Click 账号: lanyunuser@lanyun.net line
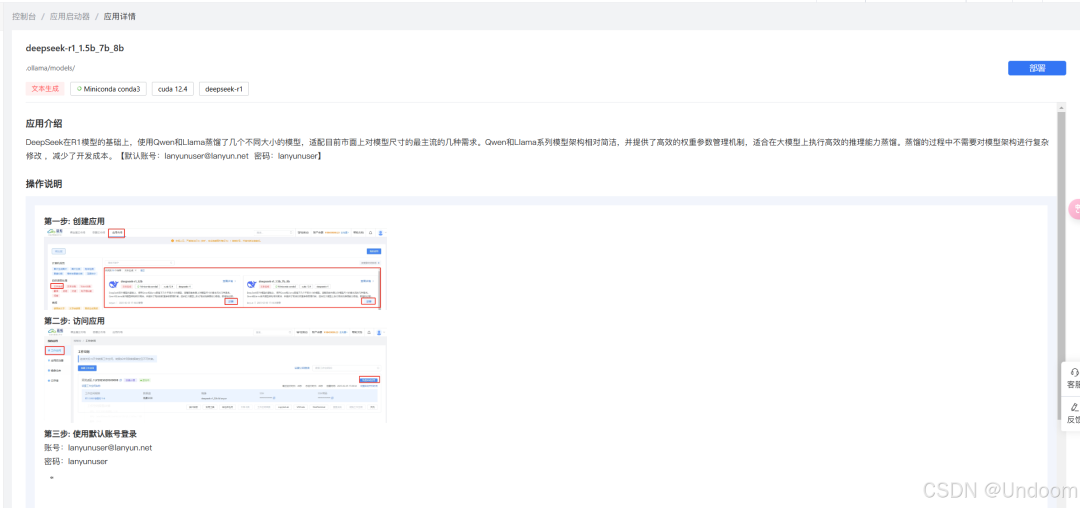 click(x=98, y=447)
